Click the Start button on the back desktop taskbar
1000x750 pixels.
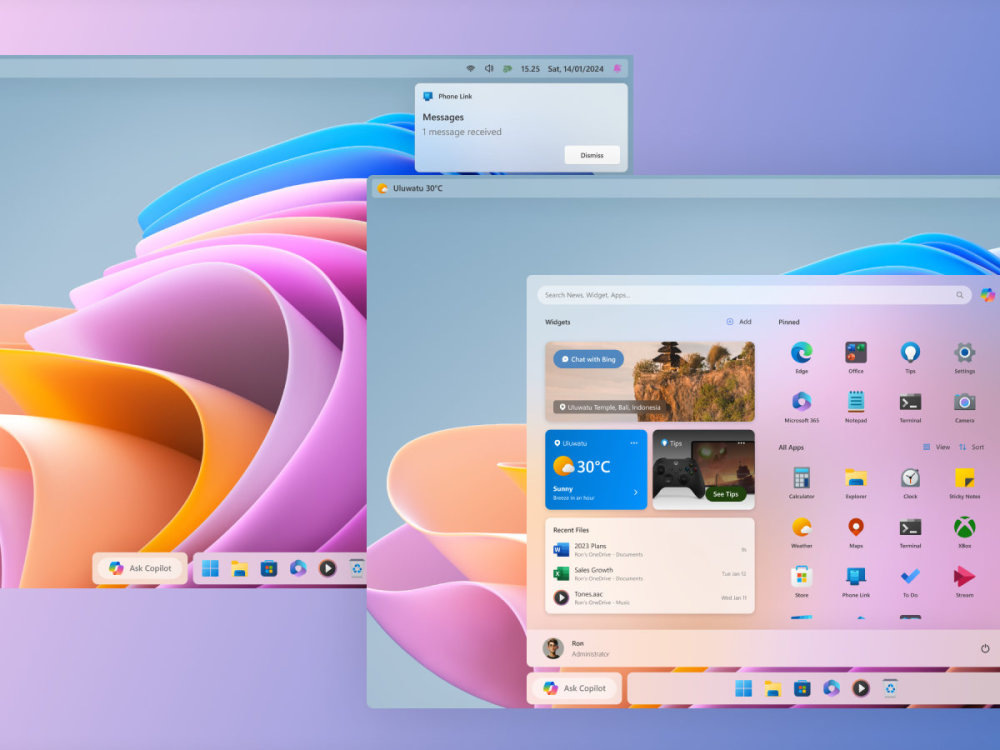click(210, 568)
